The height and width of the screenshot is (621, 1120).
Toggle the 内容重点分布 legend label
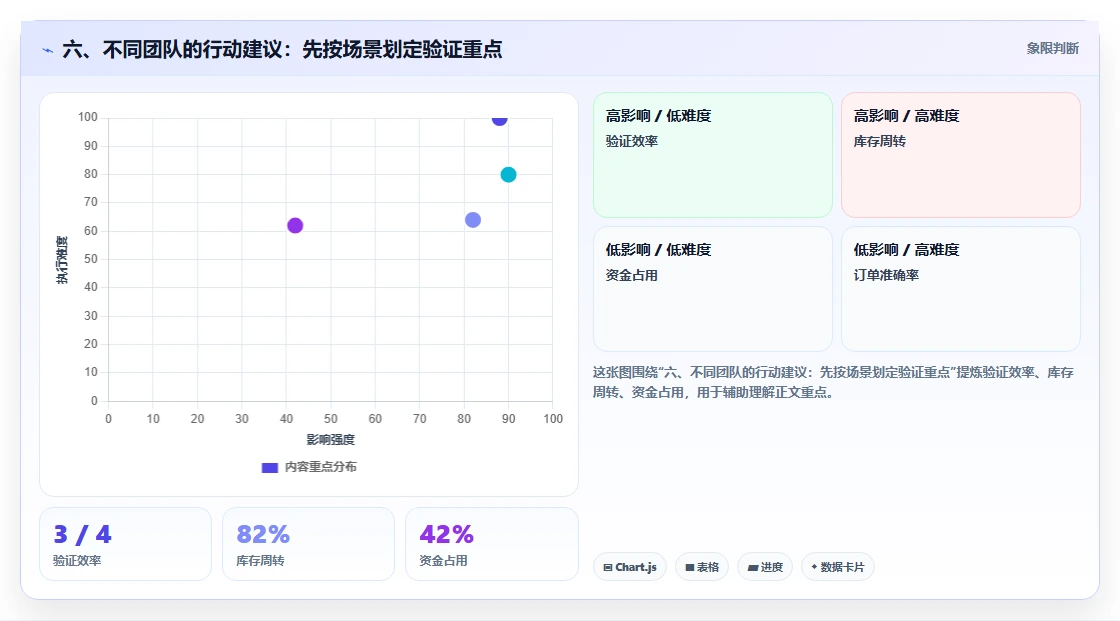(320, 467)
